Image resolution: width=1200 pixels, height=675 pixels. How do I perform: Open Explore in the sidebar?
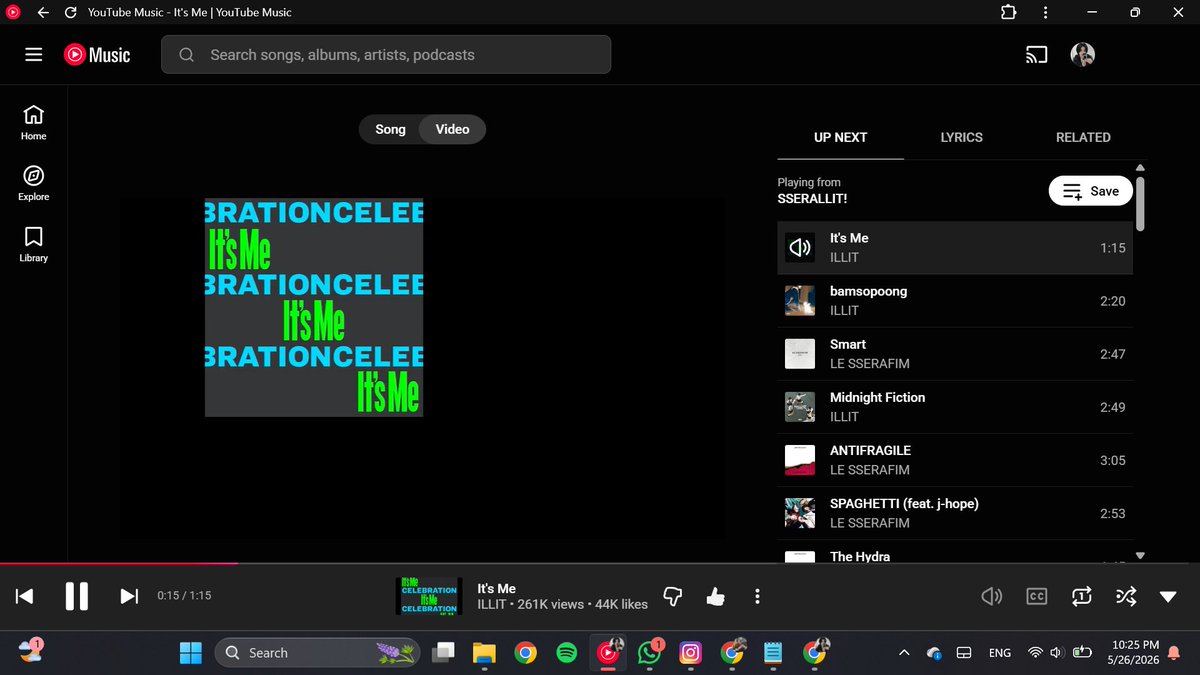[x=34, y=183]
